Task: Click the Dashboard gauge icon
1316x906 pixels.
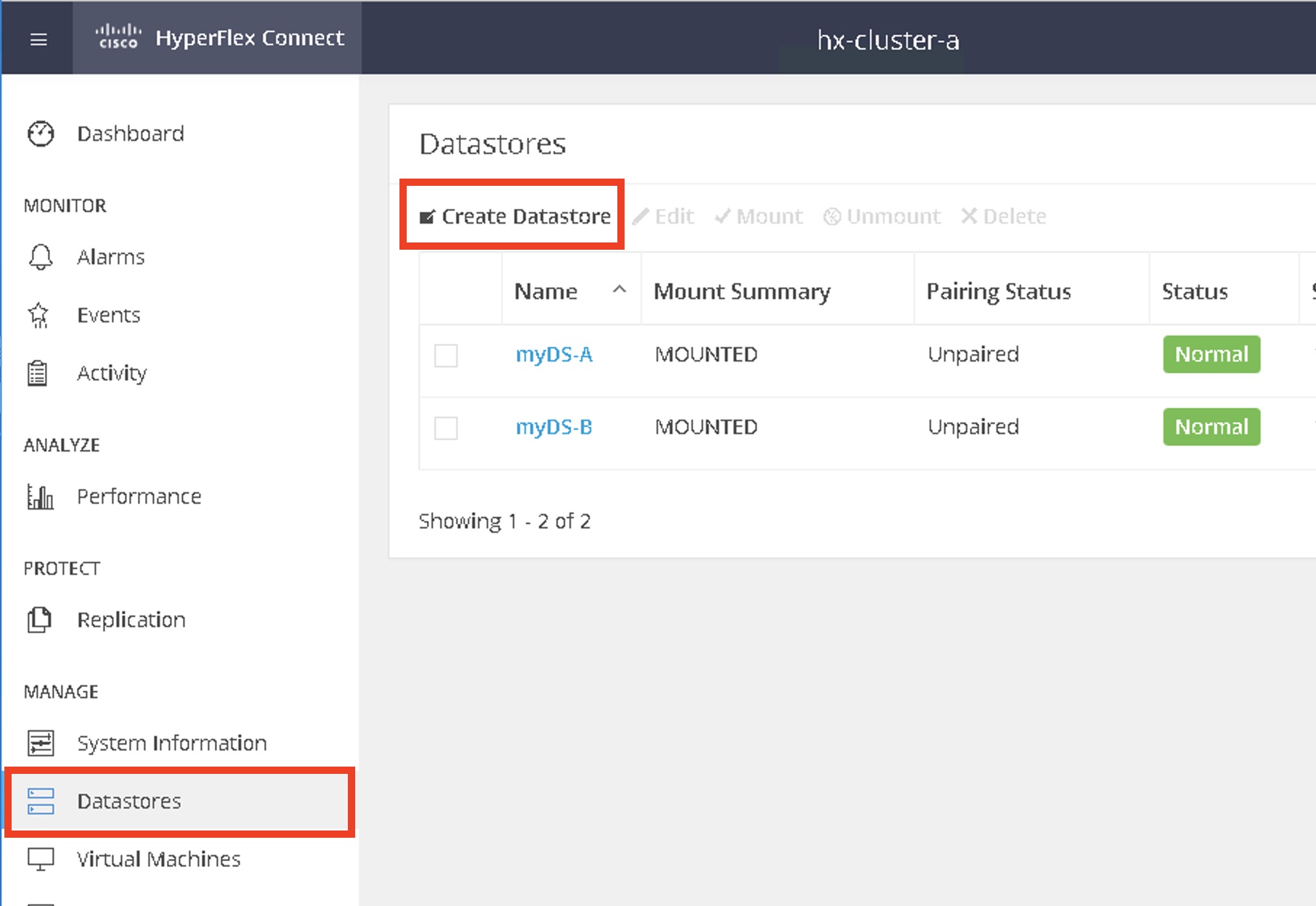Action: tap(41, 134)
